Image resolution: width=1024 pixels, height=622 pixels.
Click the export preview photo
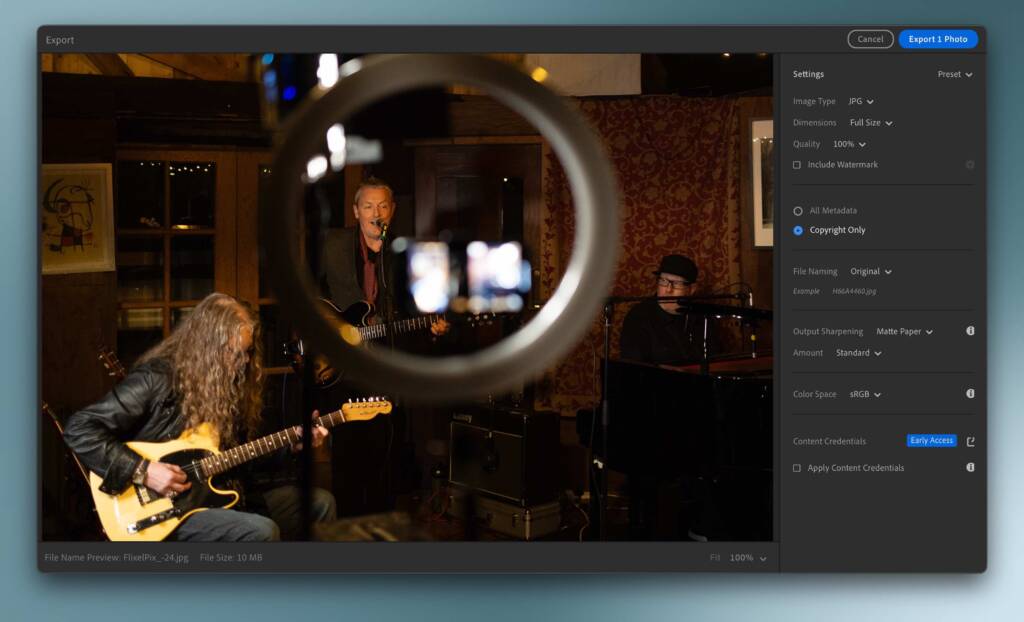tap(407, 297)
